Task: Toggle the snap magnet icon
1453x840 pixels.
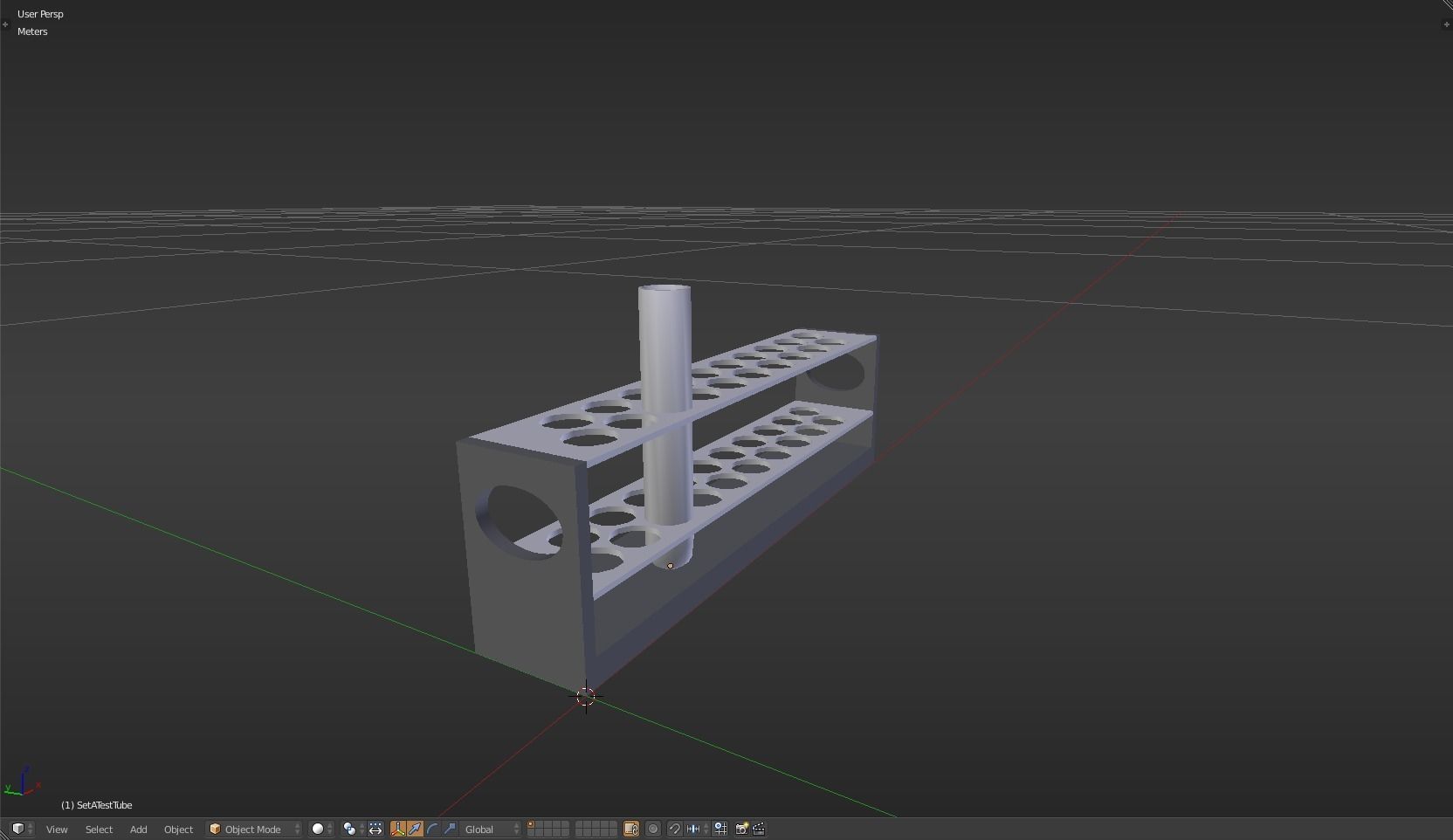Action: 674,829
